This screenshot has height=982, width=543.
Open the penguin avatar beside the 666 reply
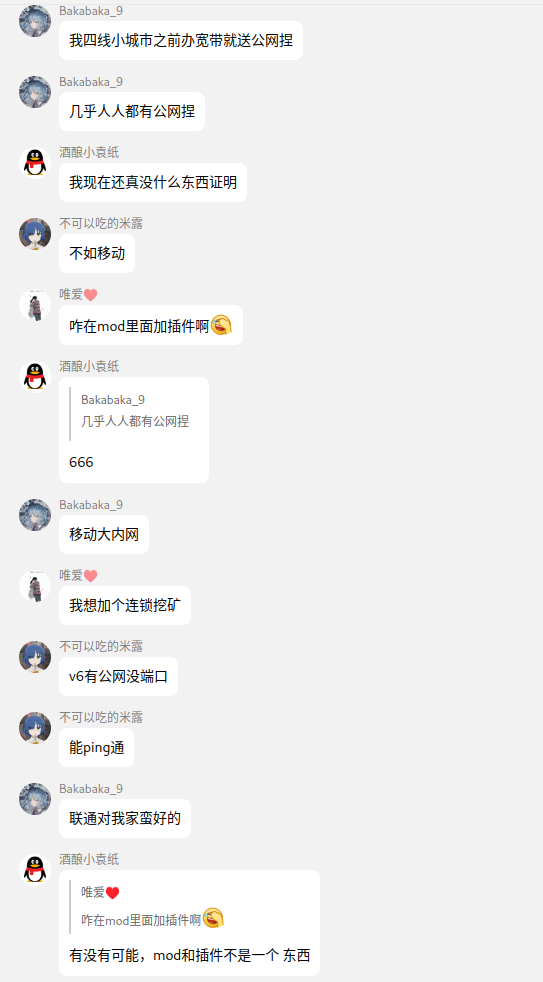(x=35, y=377)
